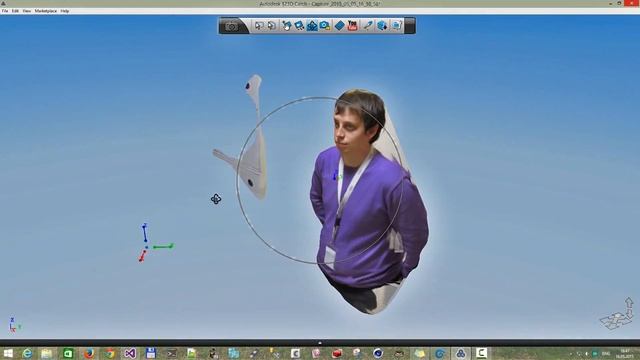
Task: Click the dark tab at toolbar's right end
Action: click(410, 26)
